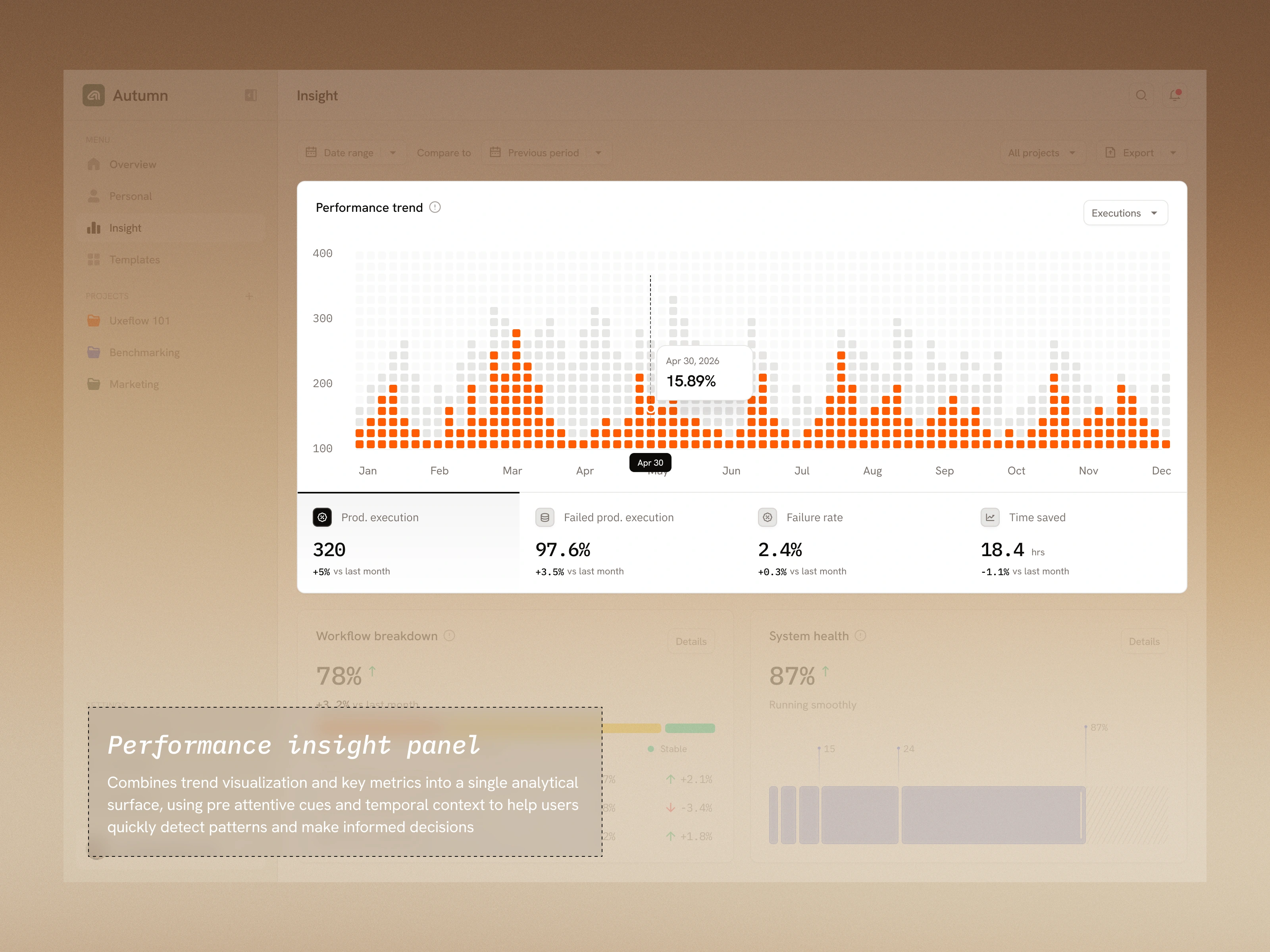Open Workflow breakdown Details button

coord(691,641)
